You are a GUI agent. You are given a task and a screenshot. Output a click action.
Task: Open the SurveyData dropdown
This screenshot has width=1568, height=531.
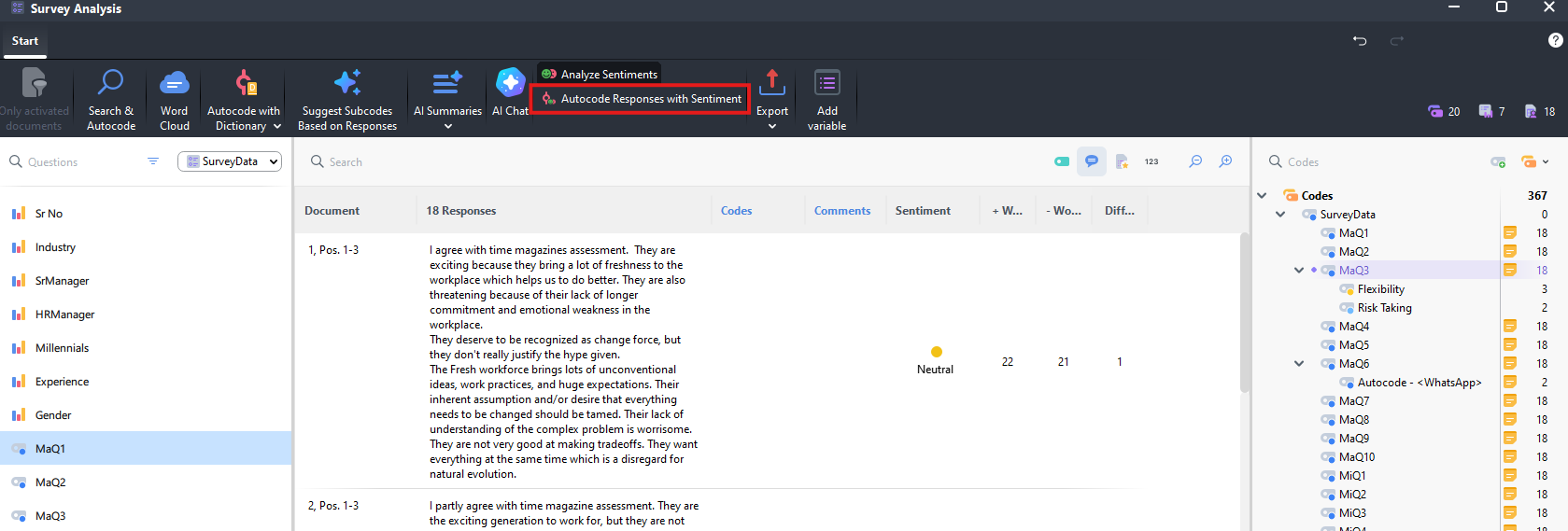(x=230, y=161)
